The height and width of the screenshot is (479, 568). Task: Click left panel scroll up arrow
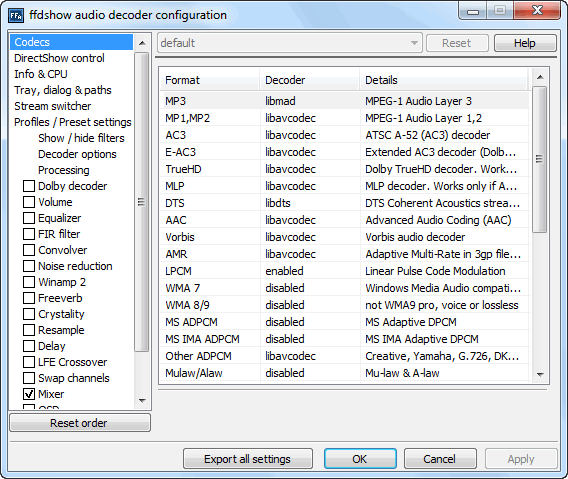pyautogui.click(x=142, y=43)
